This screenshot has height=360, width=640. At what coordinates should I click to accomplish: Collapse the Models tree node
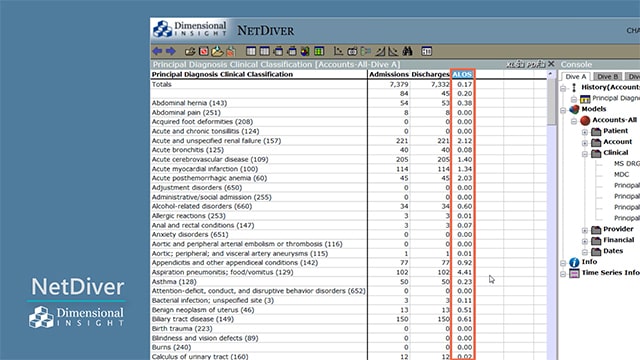[x=563, y=110]
